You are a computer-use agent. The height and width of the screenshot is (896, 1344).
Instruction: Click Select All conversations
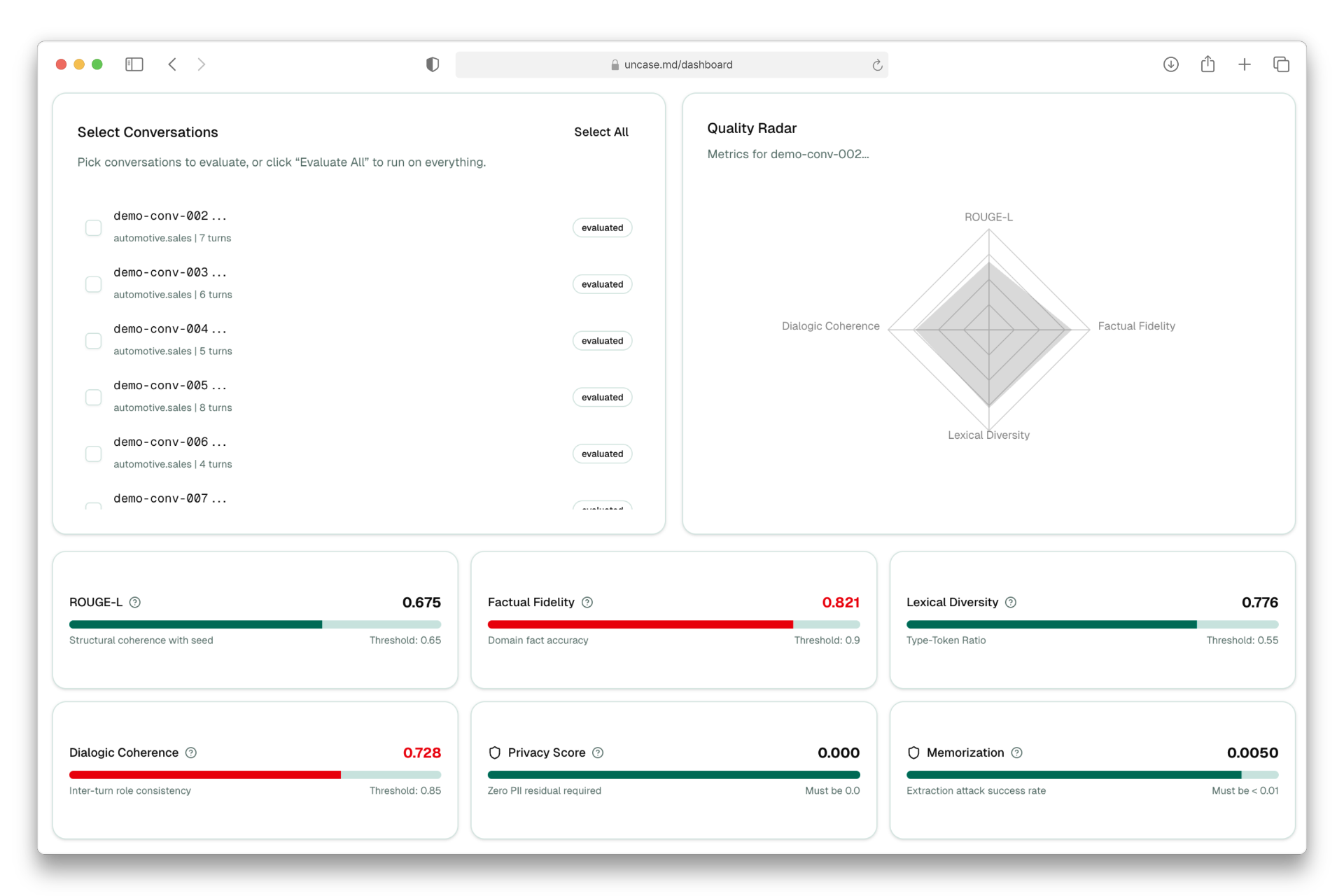pos(601,132)
